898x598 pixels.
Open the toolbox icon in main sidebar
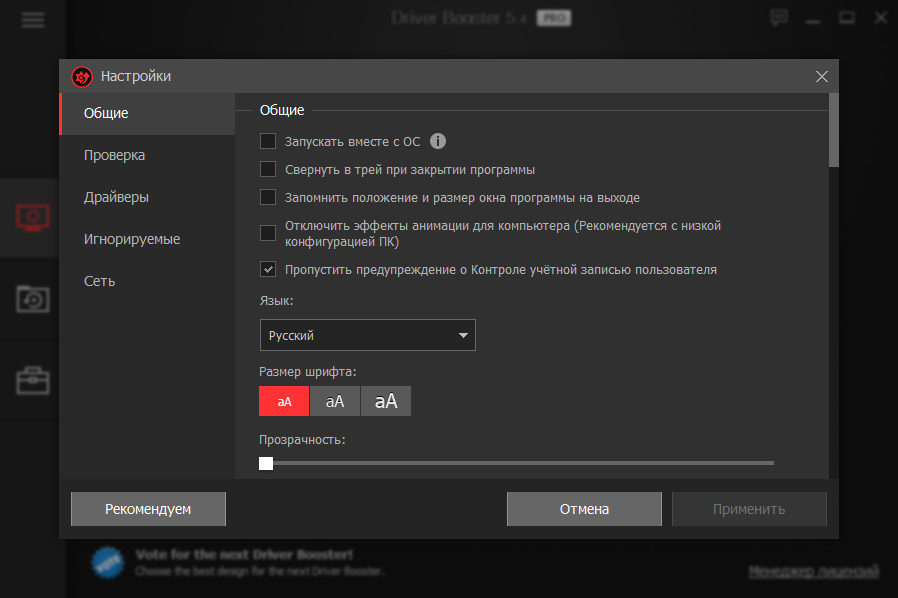click(33, 381)
